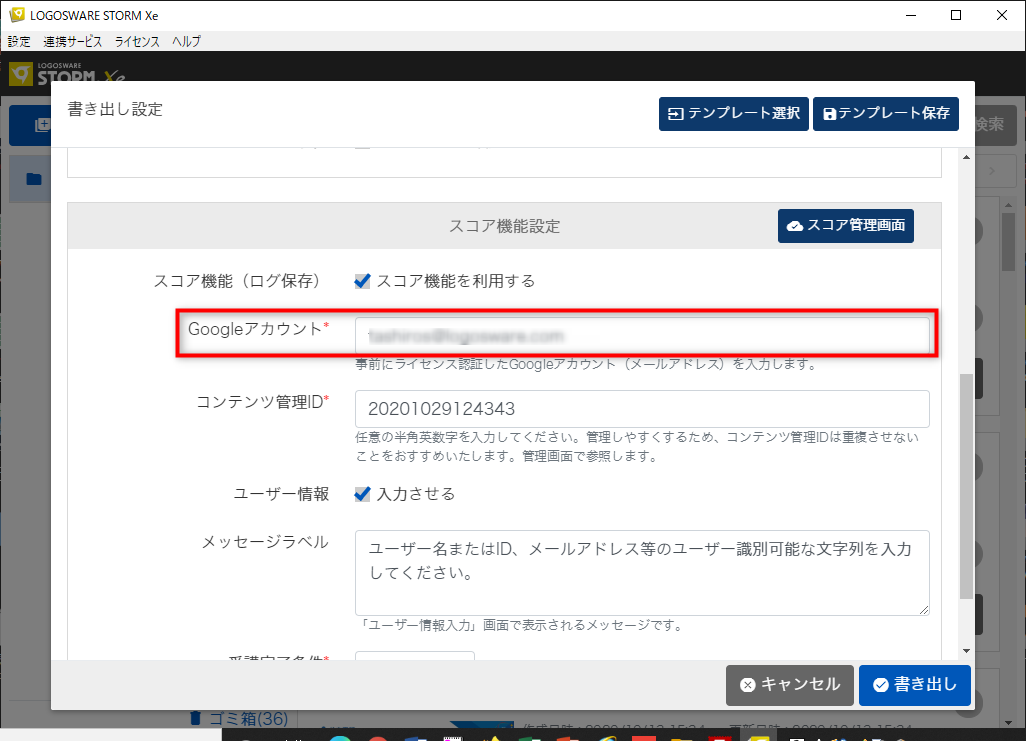Viewport: 1026px width, 741px height.
Task: Click the スコア機能（ログ保存） label
Action: 241,281
